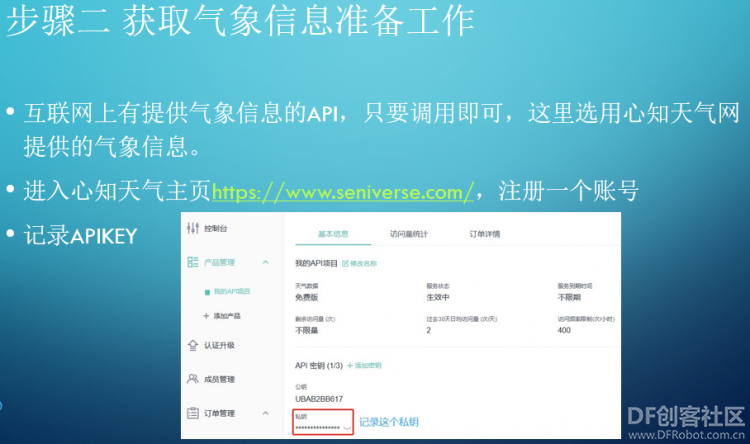750x444 pixels.
Task: Click the 不限期 expiry value
Action: (x=569, y=298)
